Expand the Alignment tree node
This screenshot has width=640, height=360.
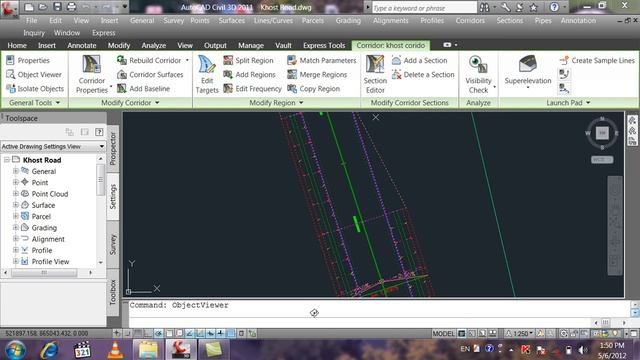coord(16,239)
